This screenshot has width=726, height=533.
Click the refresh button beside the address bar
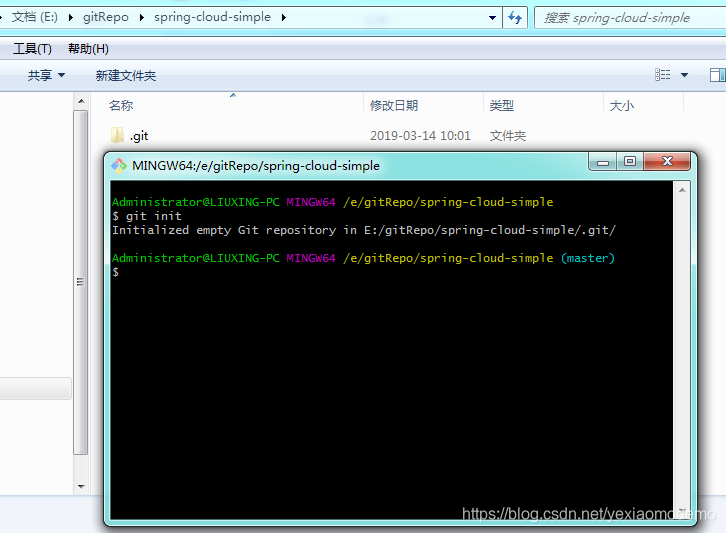515,18
